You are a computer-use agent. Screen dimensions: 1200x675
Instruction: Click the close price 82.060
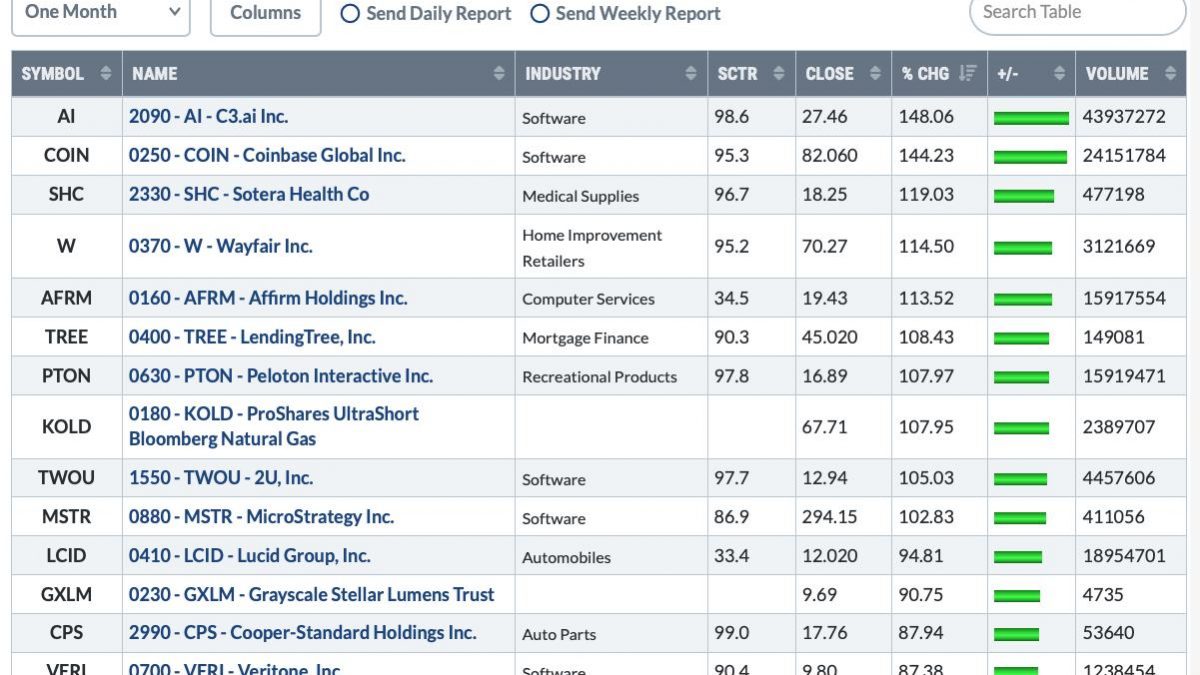830,155
